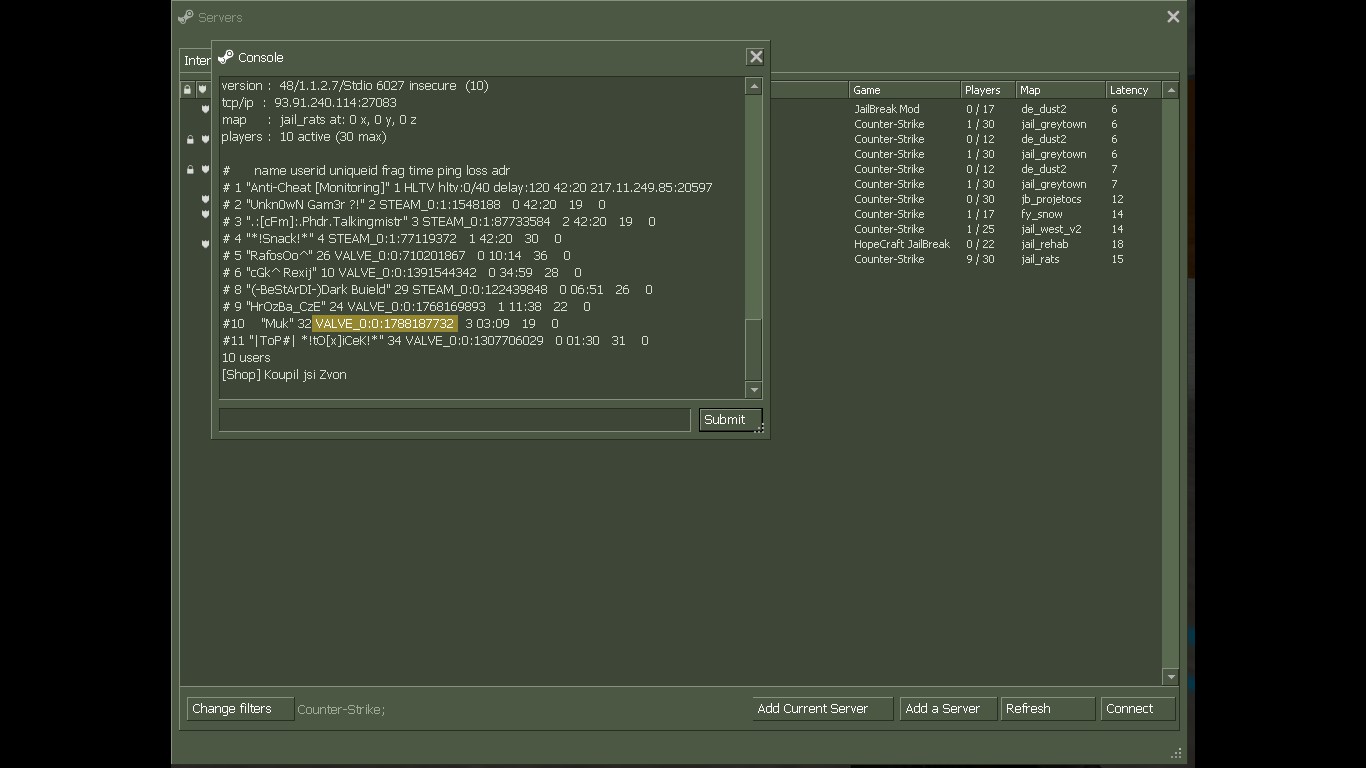Image resolution: width=1366 pixels, height=768 pixels.
Task: Click console line "Anti-Cheat [Monitoring]"
Action: coord(467,188)
